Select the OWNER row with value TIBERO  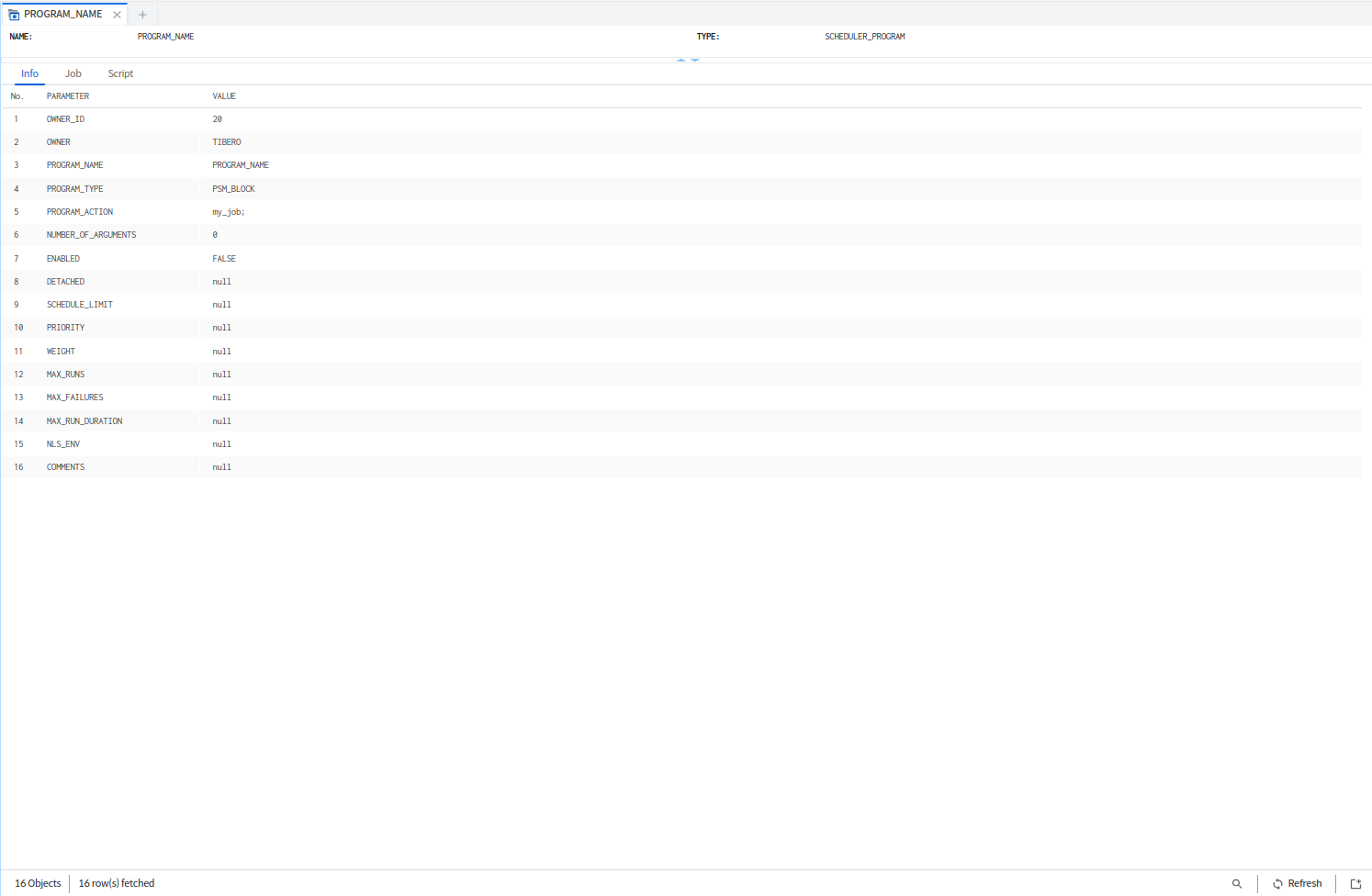[227, 142]
